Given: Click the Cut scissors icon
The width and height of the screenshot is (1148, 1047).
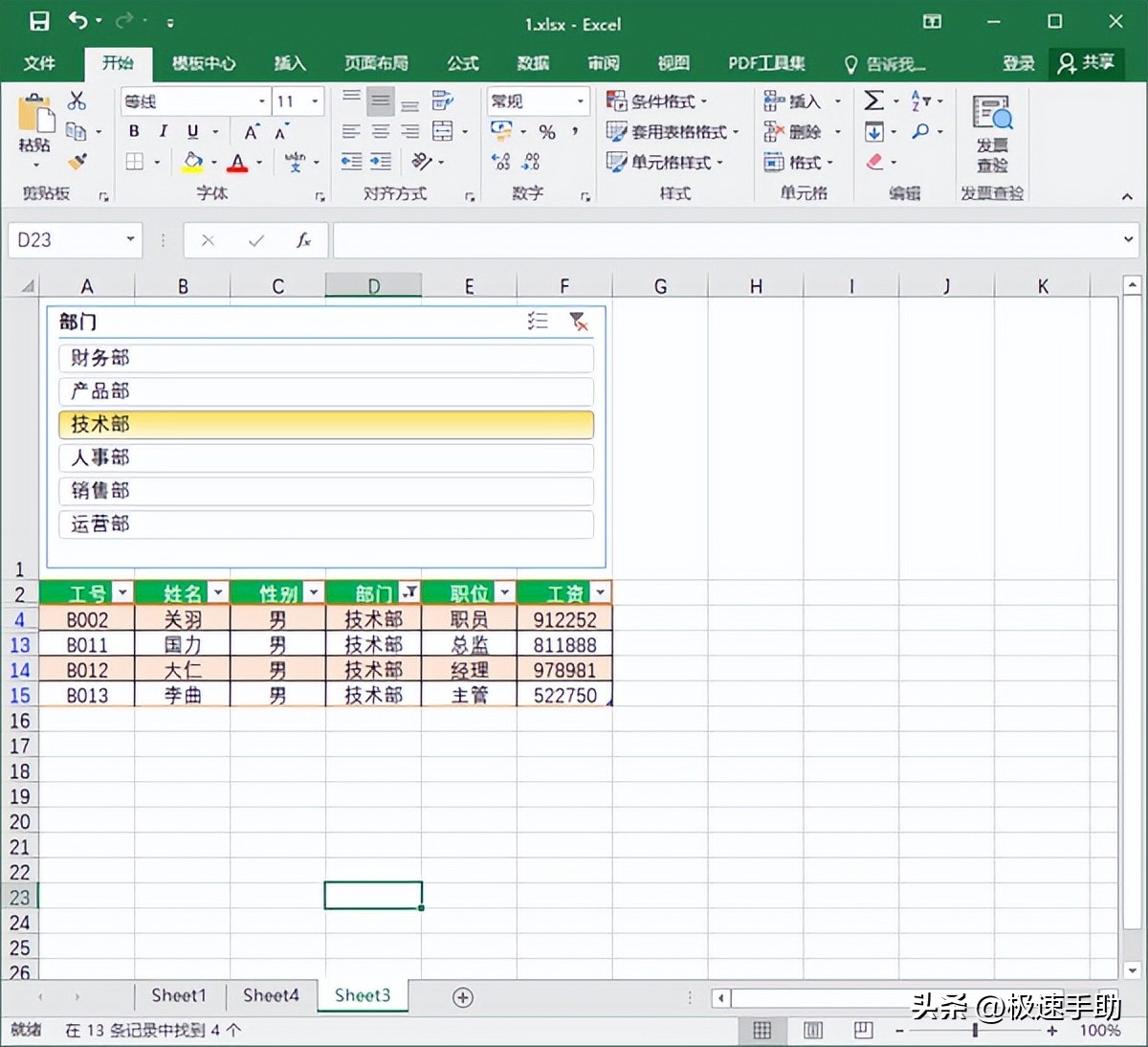Looking at the screenshot, I should 77,100.
